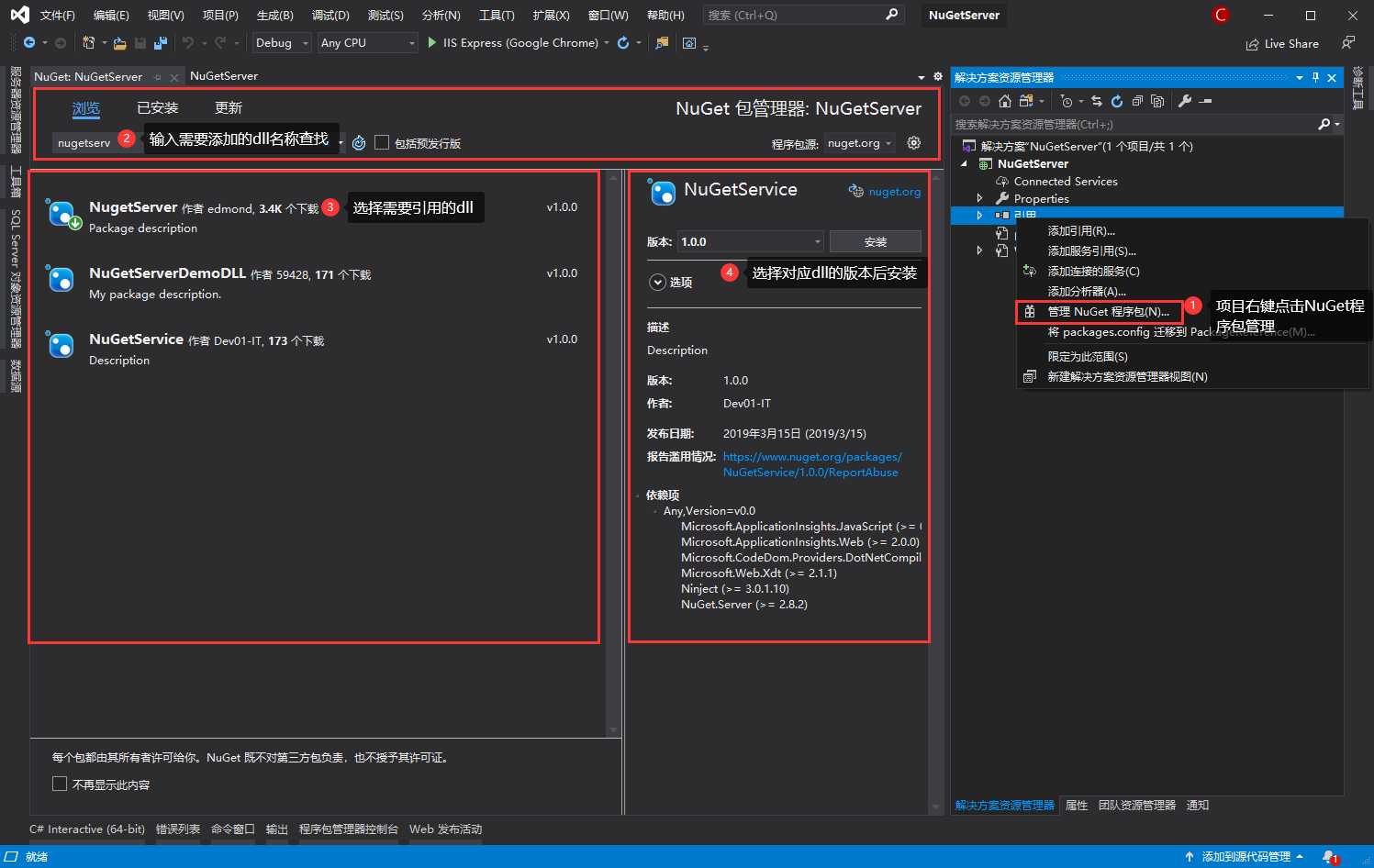The image size is (1374, 868).
Task: Toggle the Include prerelease checkbox
Action: click(x=382, y=142)
